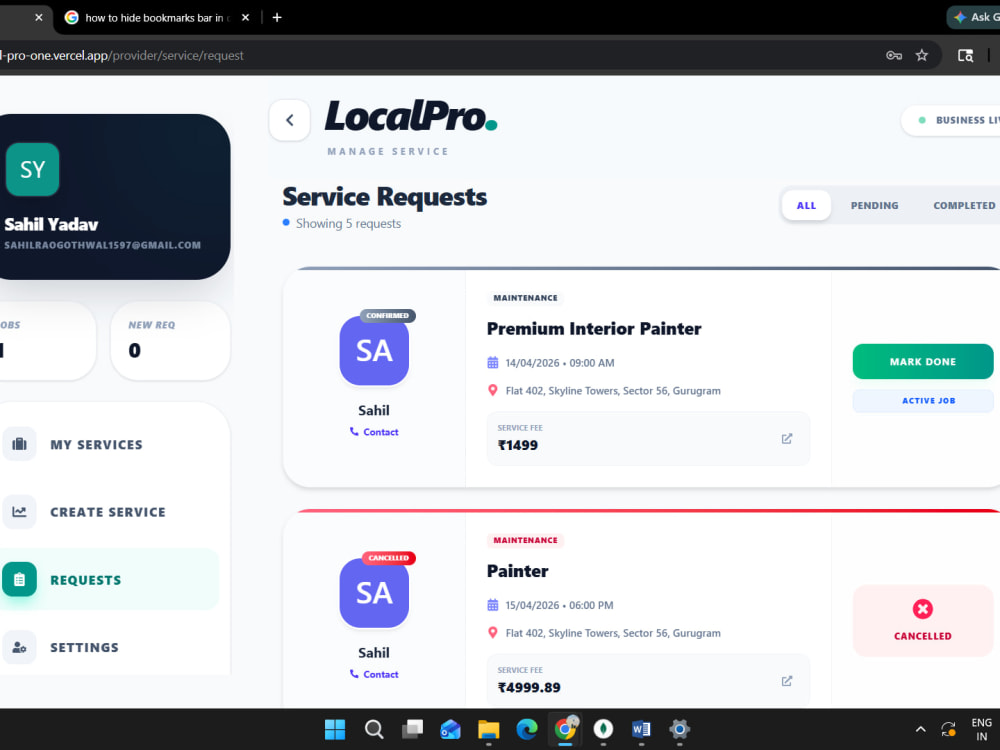
Task: Launch File Explorer from taskbar
Action: (489, 729)
